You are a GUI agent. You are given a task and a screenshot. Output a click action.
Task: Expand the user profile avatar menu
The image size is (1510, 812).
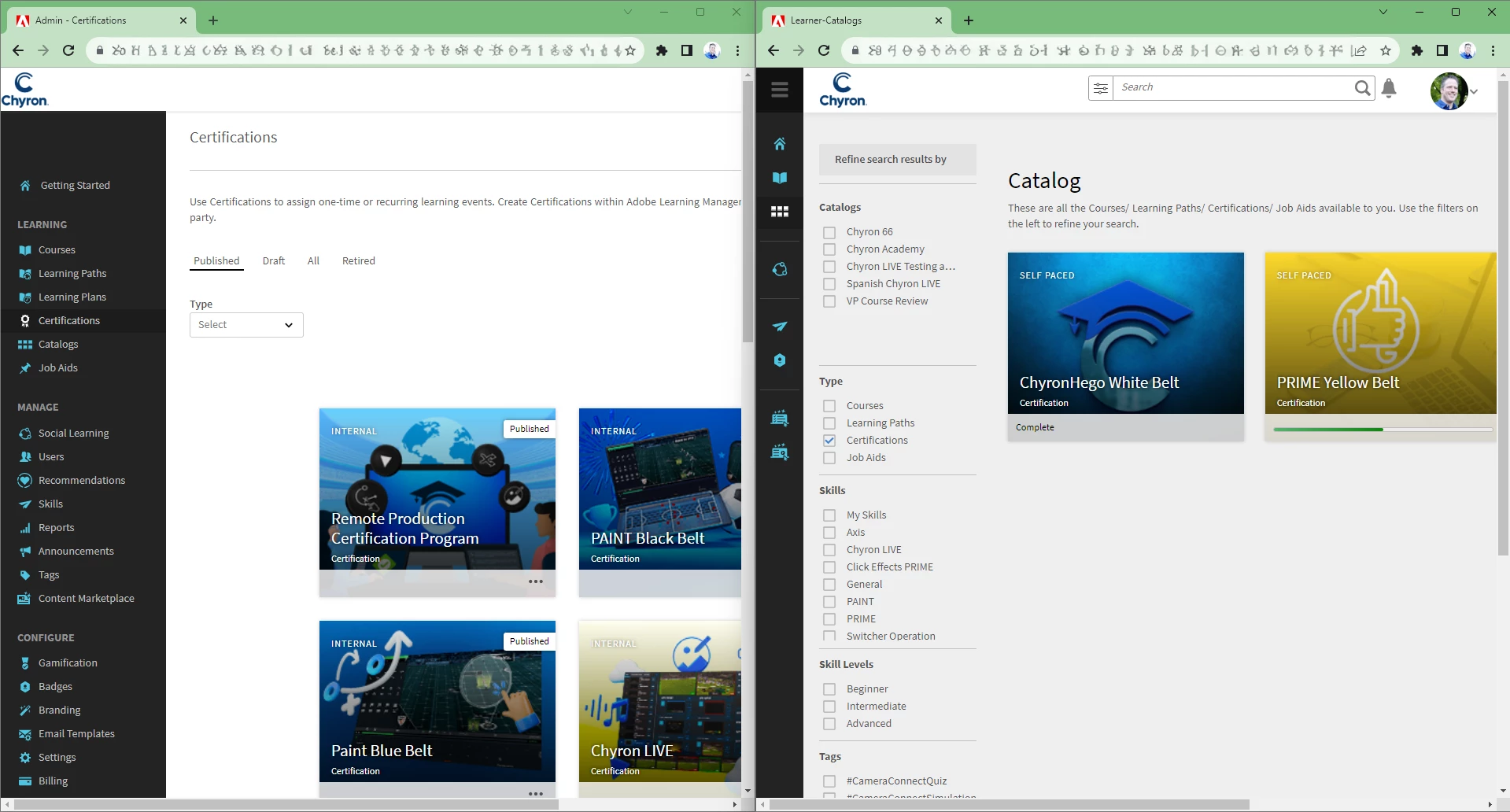pyautogui.click(x=1453, y=91)
